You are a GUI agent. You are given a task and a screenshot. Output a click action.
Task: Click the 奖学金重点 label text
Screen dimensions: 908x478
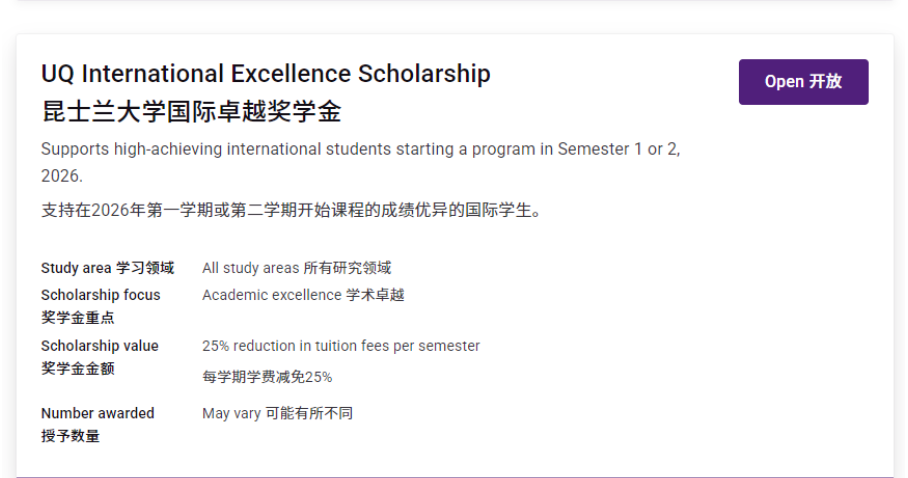point(78,318)
